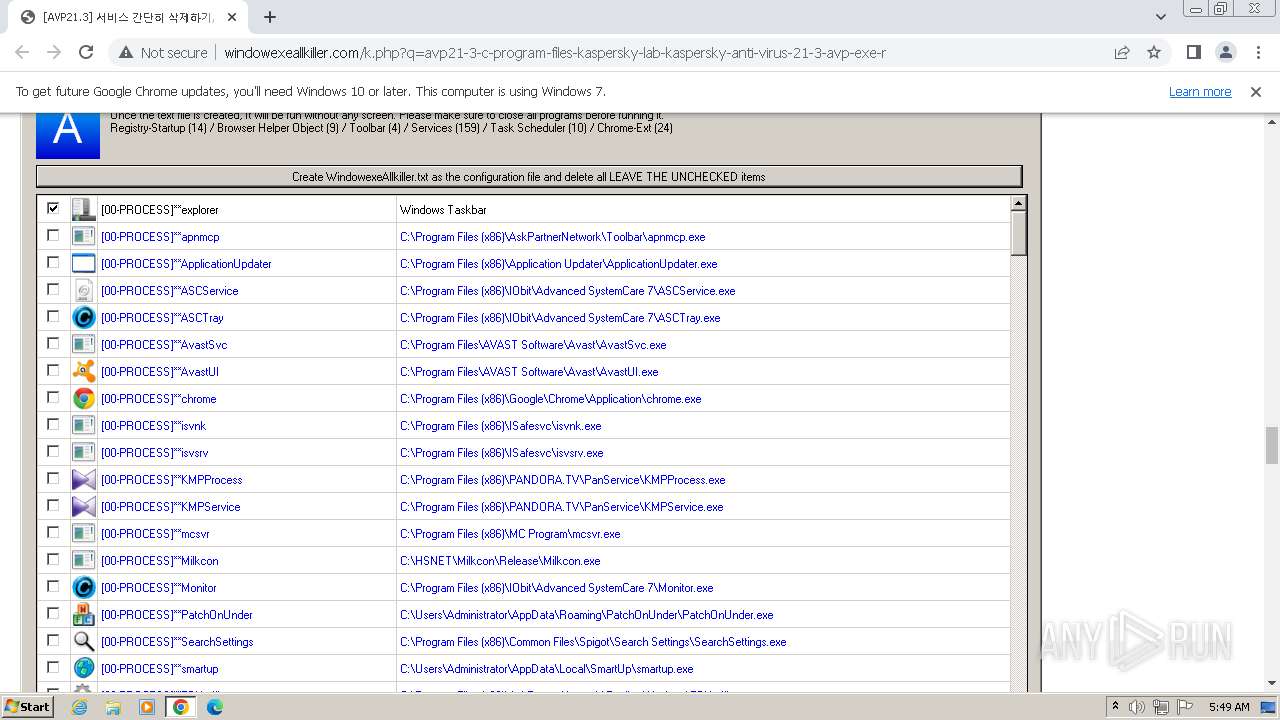Click the KMPProcess purple icon

[x=84, y=480]
